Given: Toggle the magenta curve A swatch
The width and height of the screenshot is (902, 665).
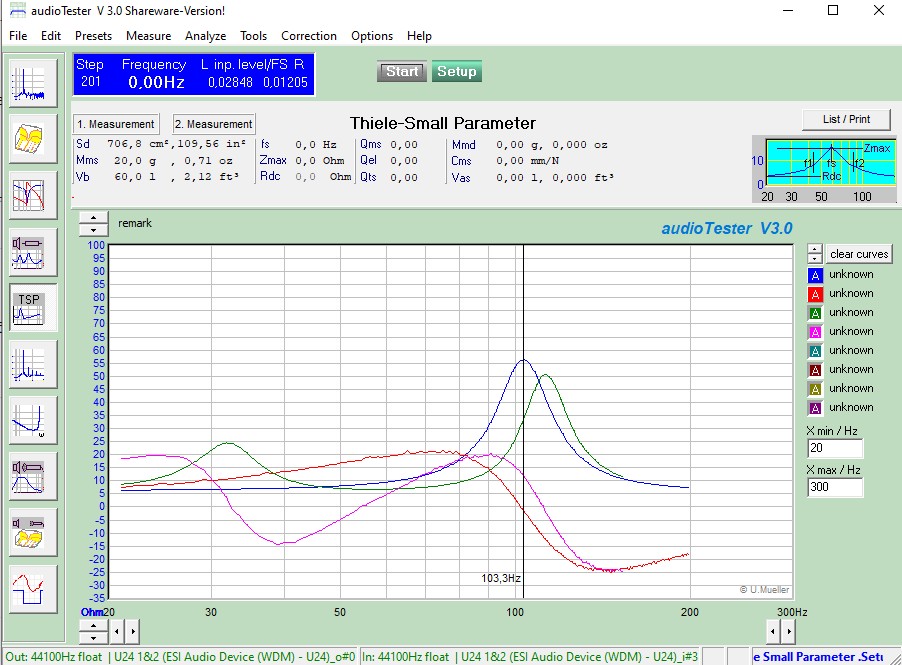Looking at the screenshot, I should pyautogui.click(x=815, y=332).
